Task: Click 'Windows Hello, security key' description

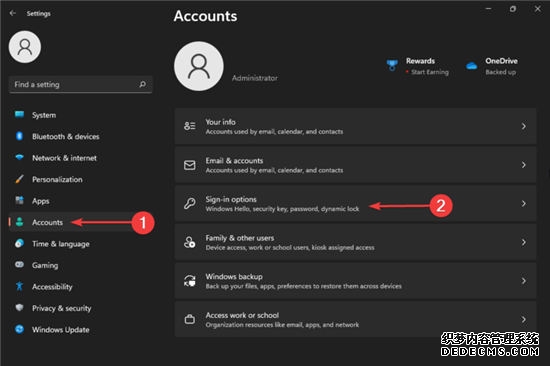Action: click(x=282, y=209)
